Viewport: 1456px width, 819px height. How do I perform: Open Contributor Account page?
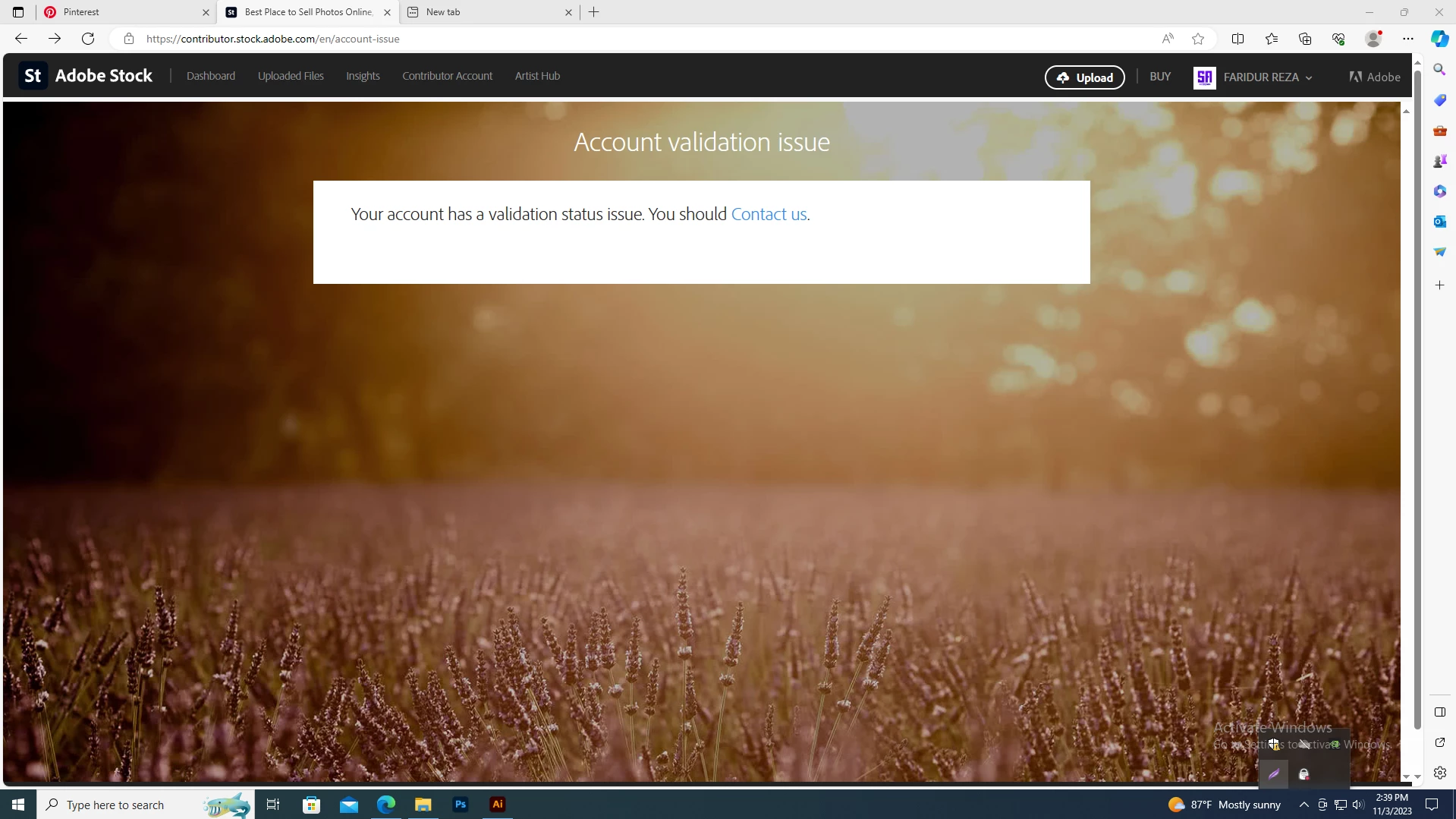click(x=447, y=76)
